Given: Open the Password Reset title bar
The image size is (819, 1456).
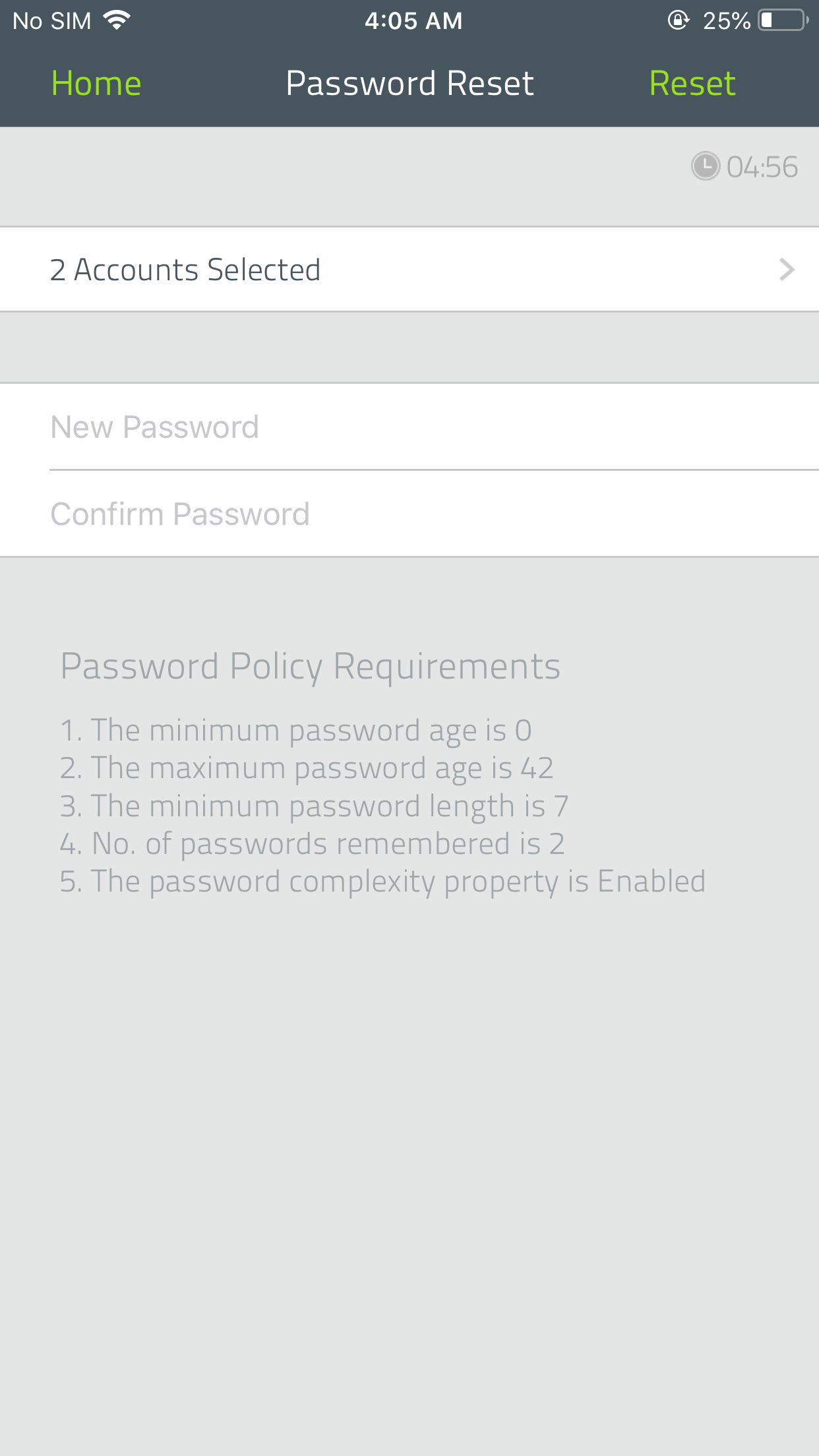Looking at the screenshot, I should point(409,83).
